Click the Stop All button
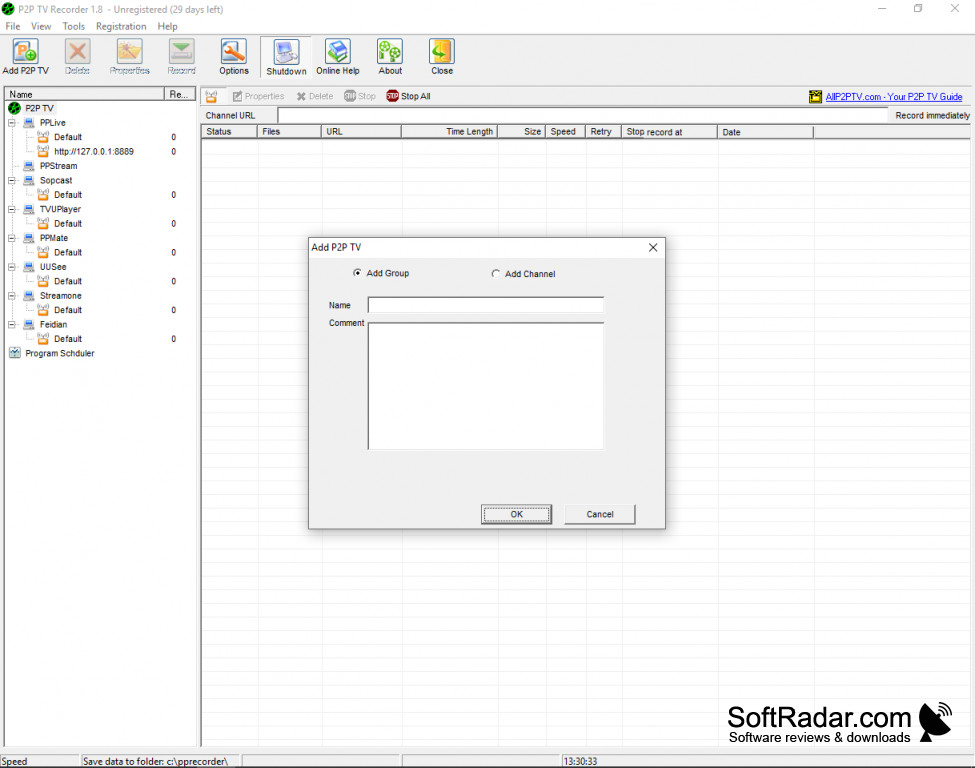Viewport: 975px width, 768px height. [409, 96]
